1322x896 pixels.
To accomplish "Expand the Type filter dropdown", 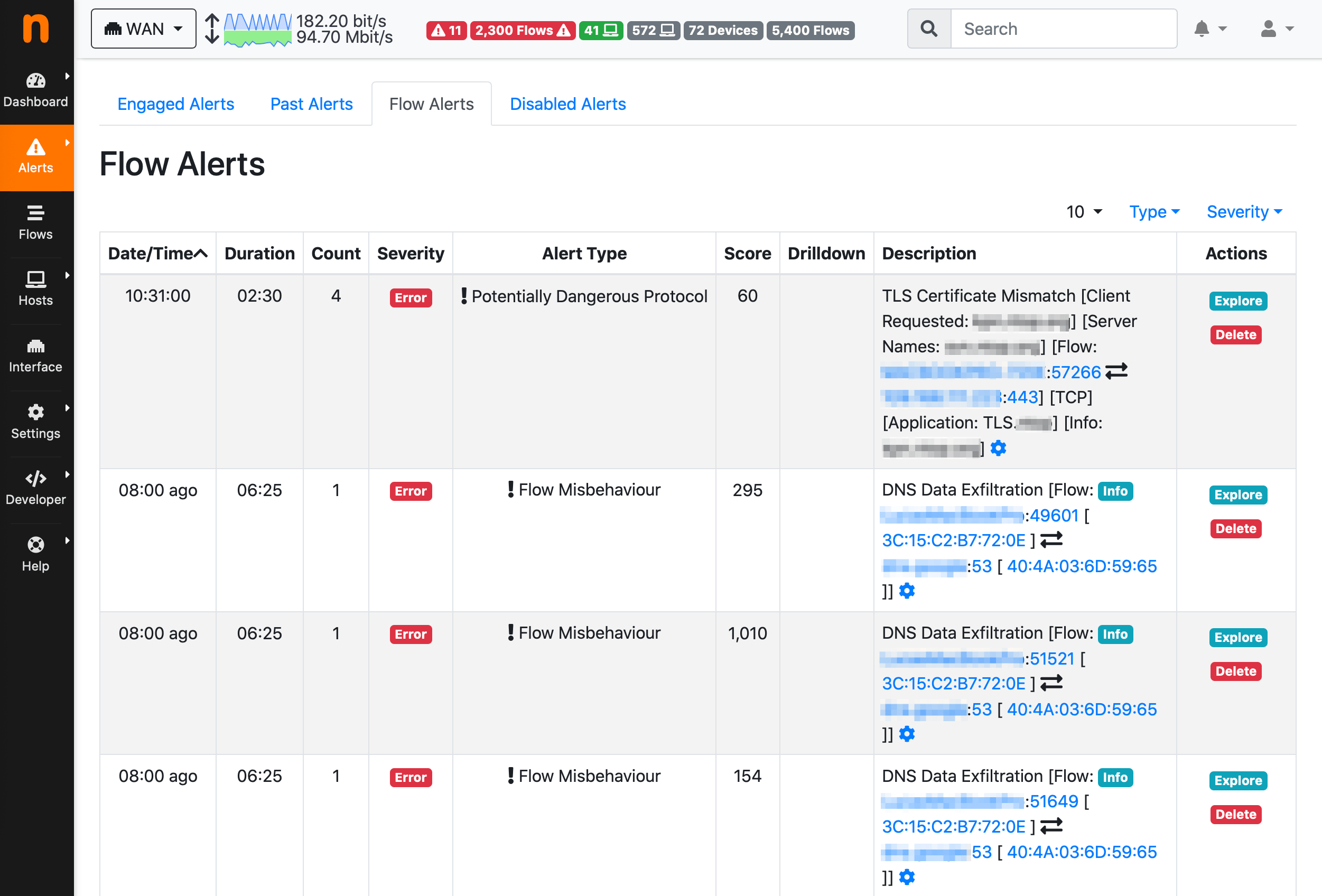I will point(1153,212).
